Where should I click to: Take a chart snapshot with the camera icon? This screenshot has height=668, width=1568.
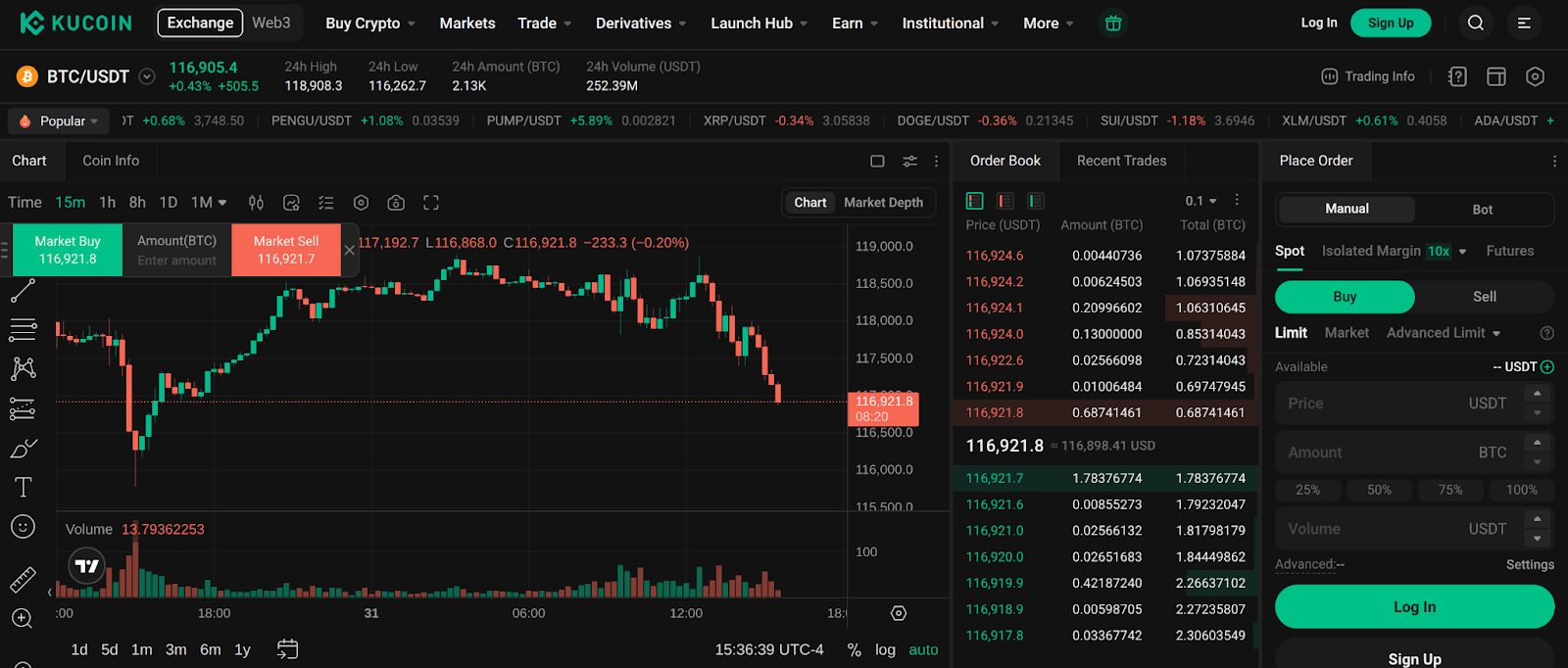[x=396, y=203]
